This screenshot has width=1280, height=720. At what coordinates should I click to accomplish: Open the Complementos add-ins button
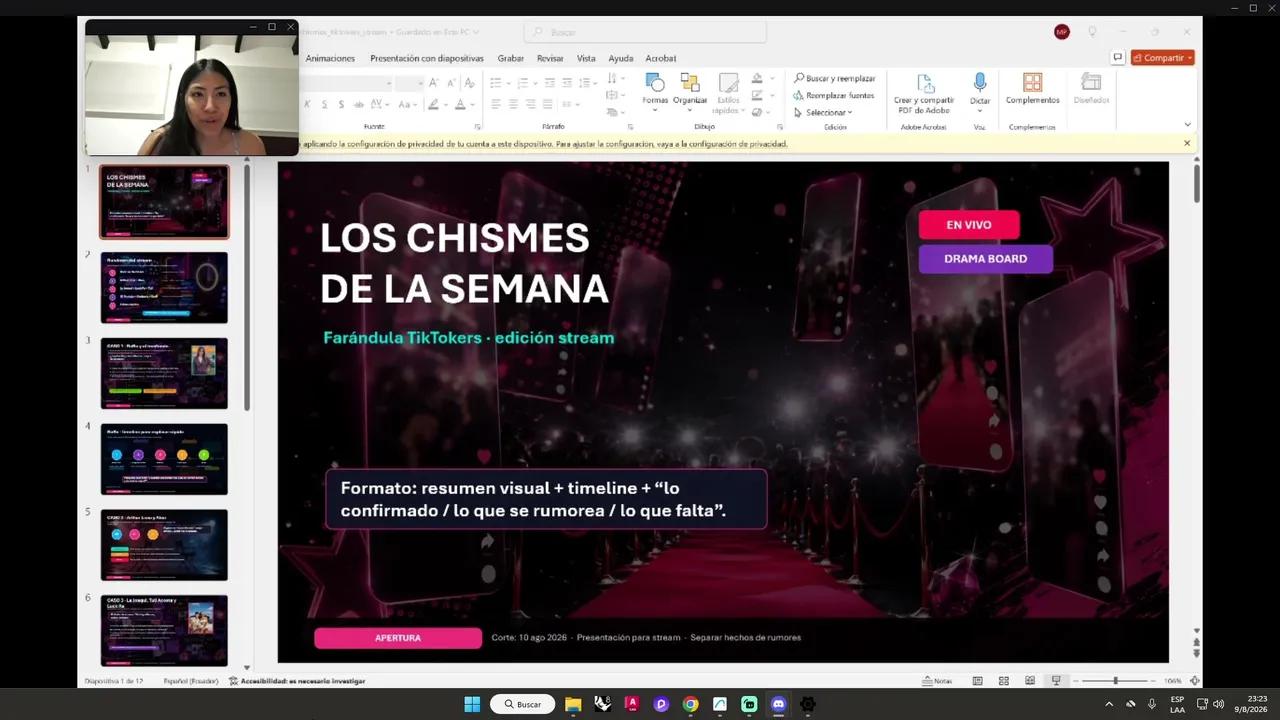(1032, 89)
